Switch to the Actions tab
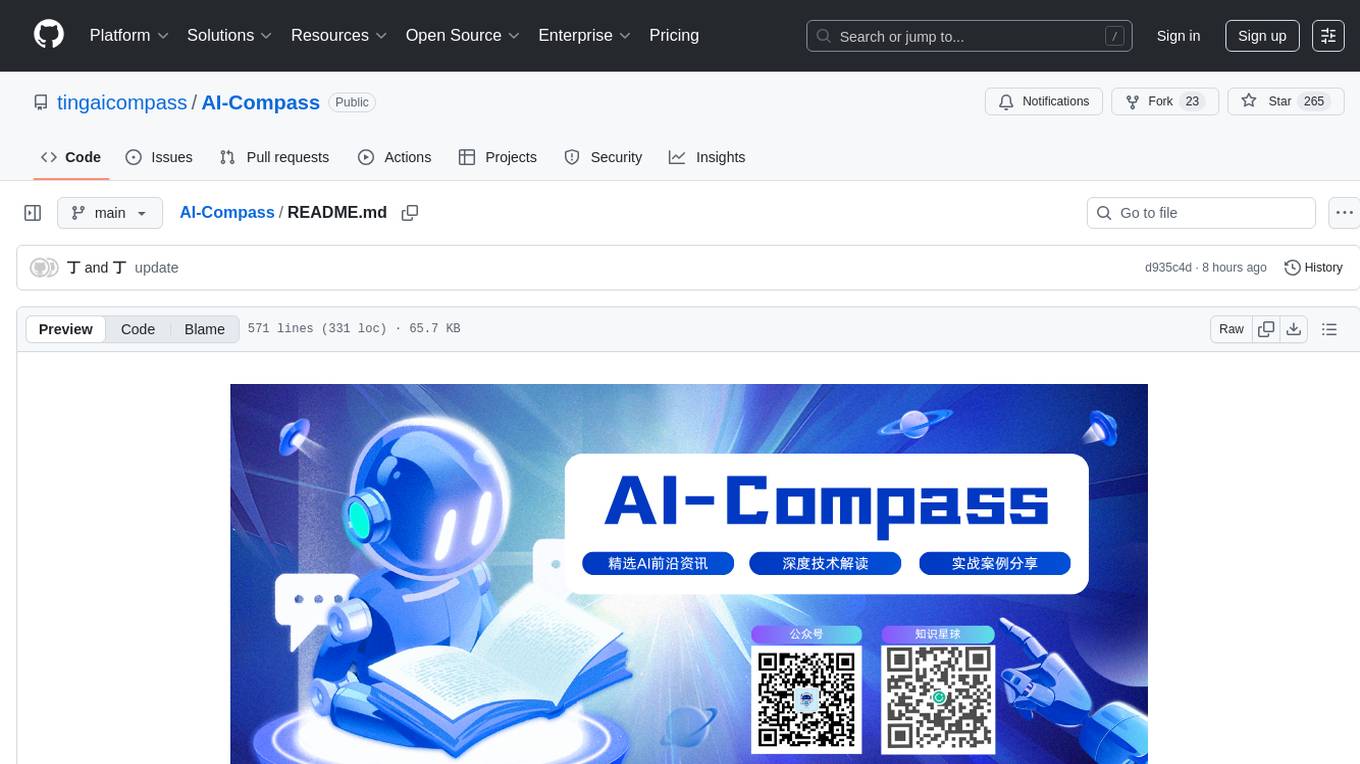 [394, 157]
